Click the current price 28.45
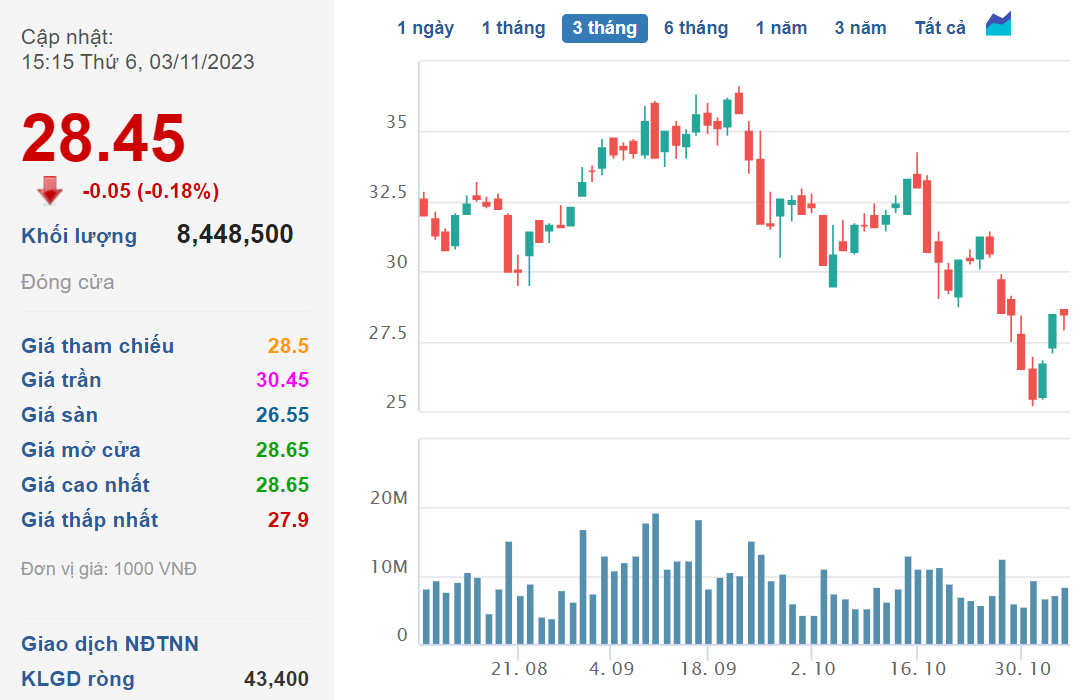 [104, 138]
